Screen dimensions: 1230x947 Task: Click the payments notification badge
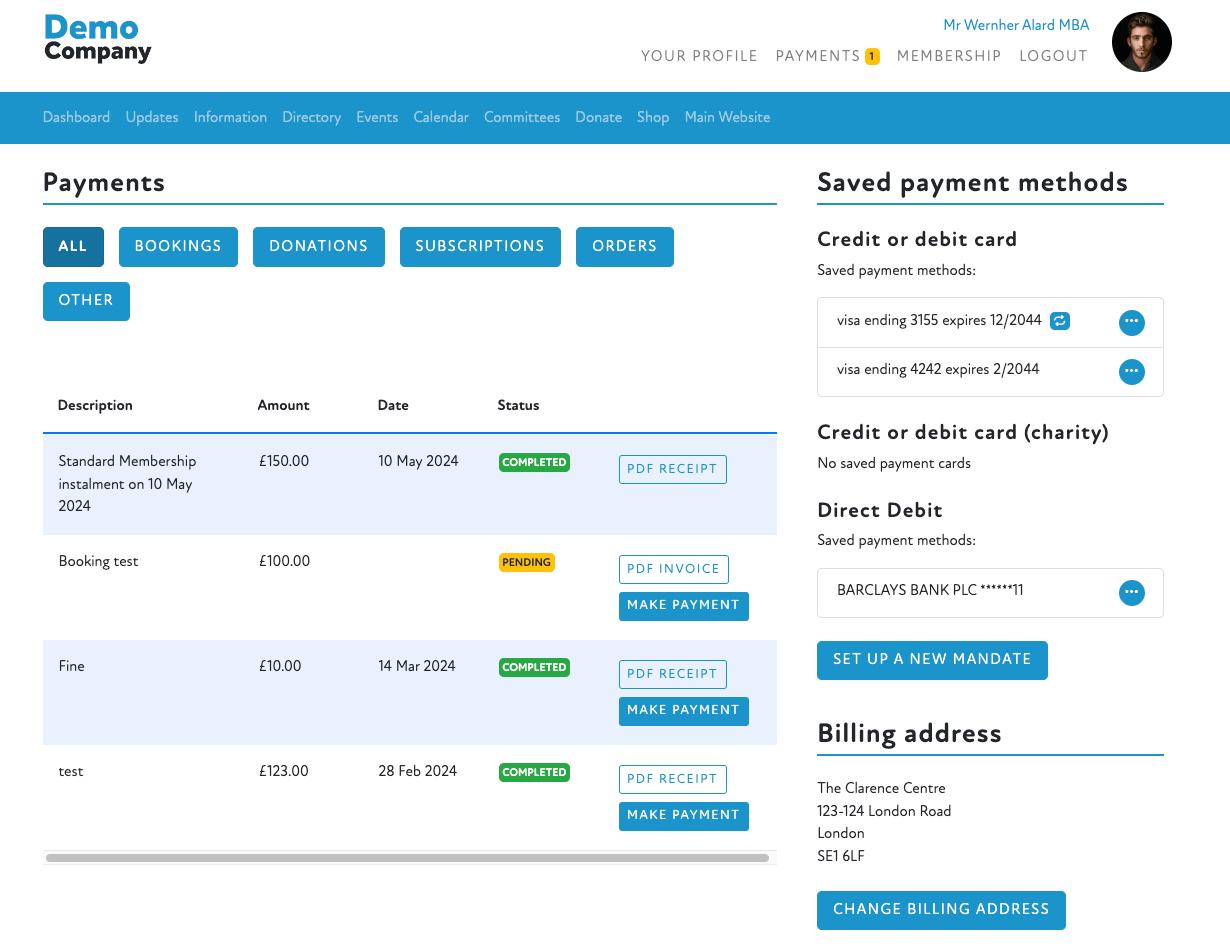click(x=872, y=57)
